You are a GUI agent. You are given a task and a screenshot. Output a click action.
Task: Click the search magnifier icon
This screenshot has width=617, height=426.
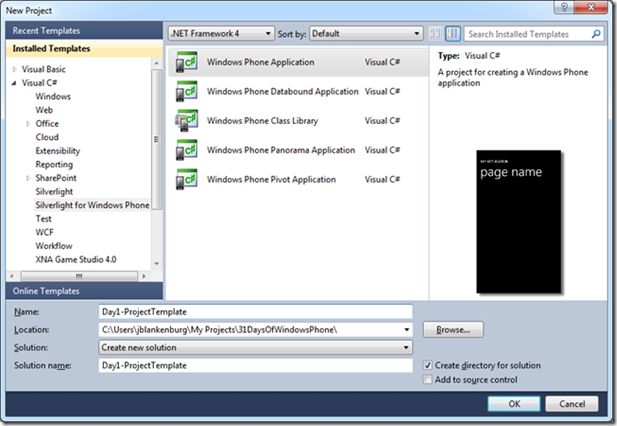pyautogui.click(x=596, y=34)
